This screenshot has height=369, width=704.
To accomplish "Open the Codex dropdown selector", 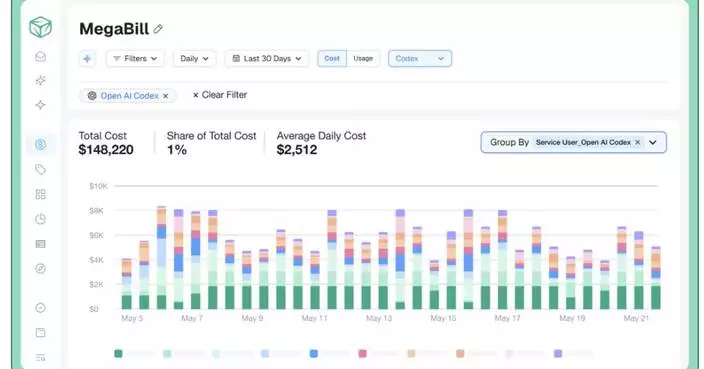I will tap(420, 58).
